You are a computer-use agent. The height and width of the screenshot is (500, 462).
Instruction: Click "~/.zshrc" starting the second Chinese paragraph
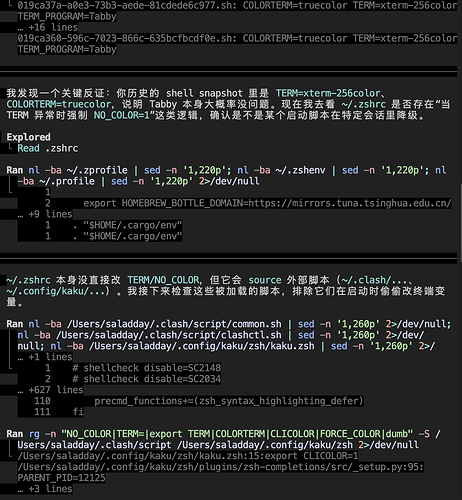click(28, 280)
